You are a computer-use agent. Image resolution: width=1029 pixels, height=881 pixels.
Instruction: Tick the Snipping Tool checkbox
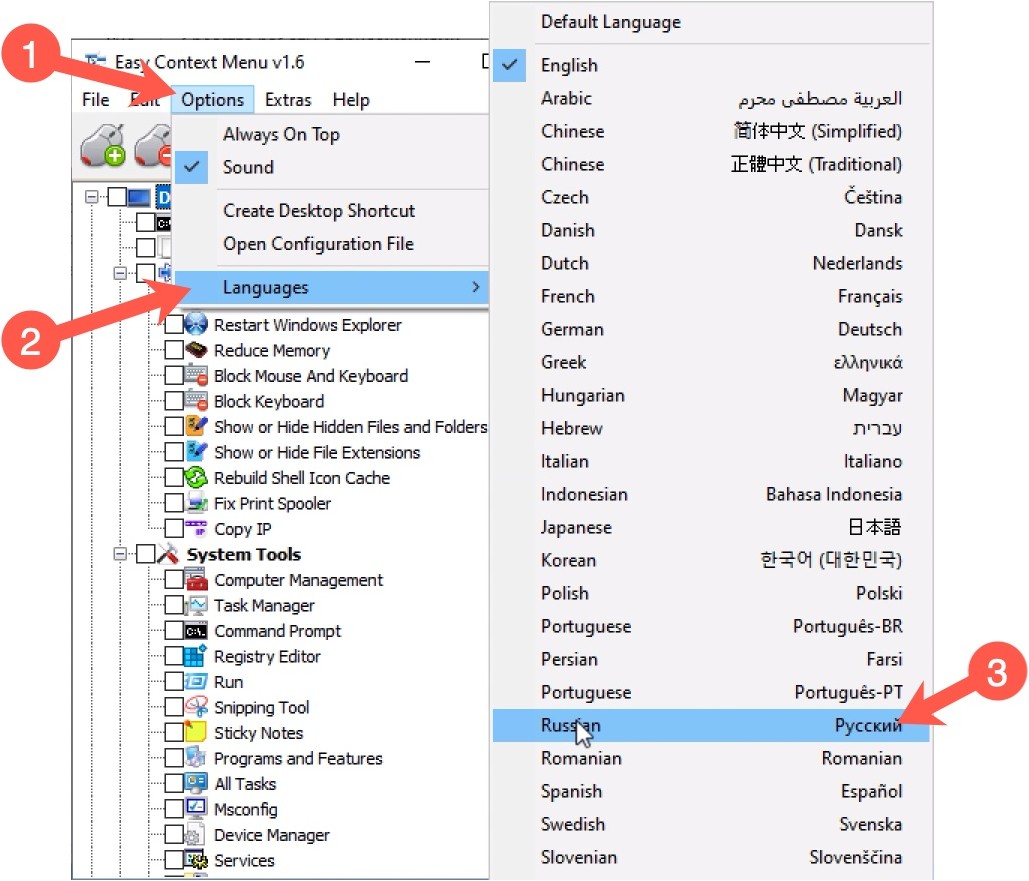click(174, 707)
